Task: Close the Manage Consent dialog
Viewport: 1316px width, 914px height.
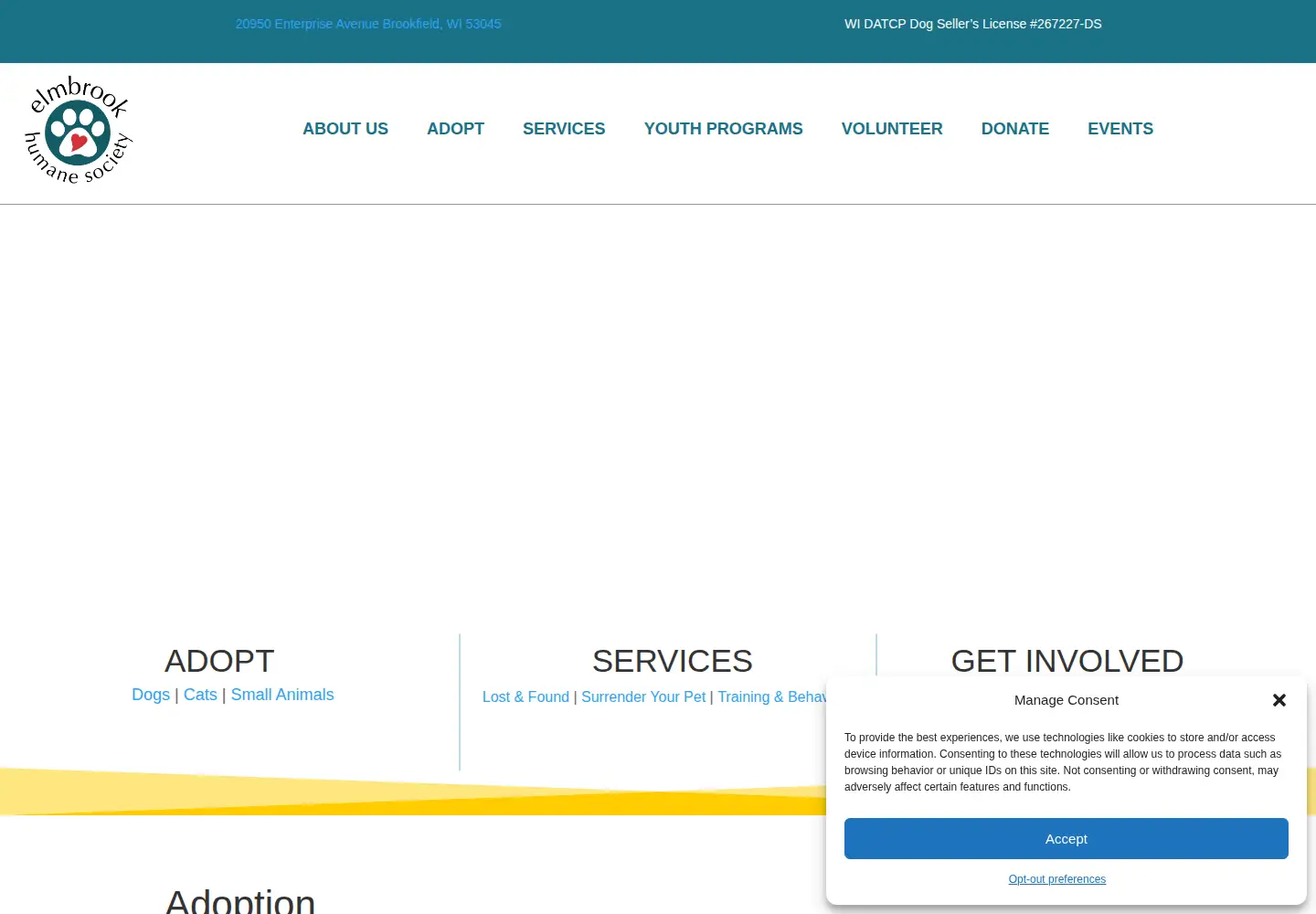Action: (1279, 700)
